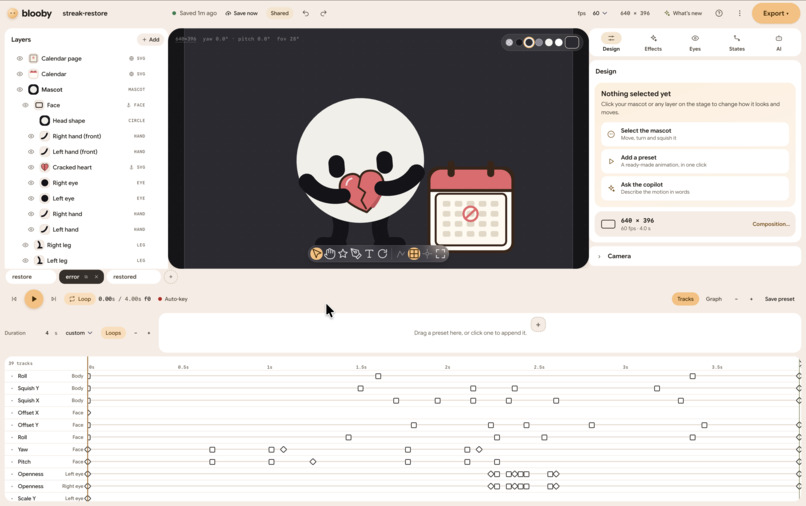Click the Add layer button
806x506 pixels.
tap(151, 40)
